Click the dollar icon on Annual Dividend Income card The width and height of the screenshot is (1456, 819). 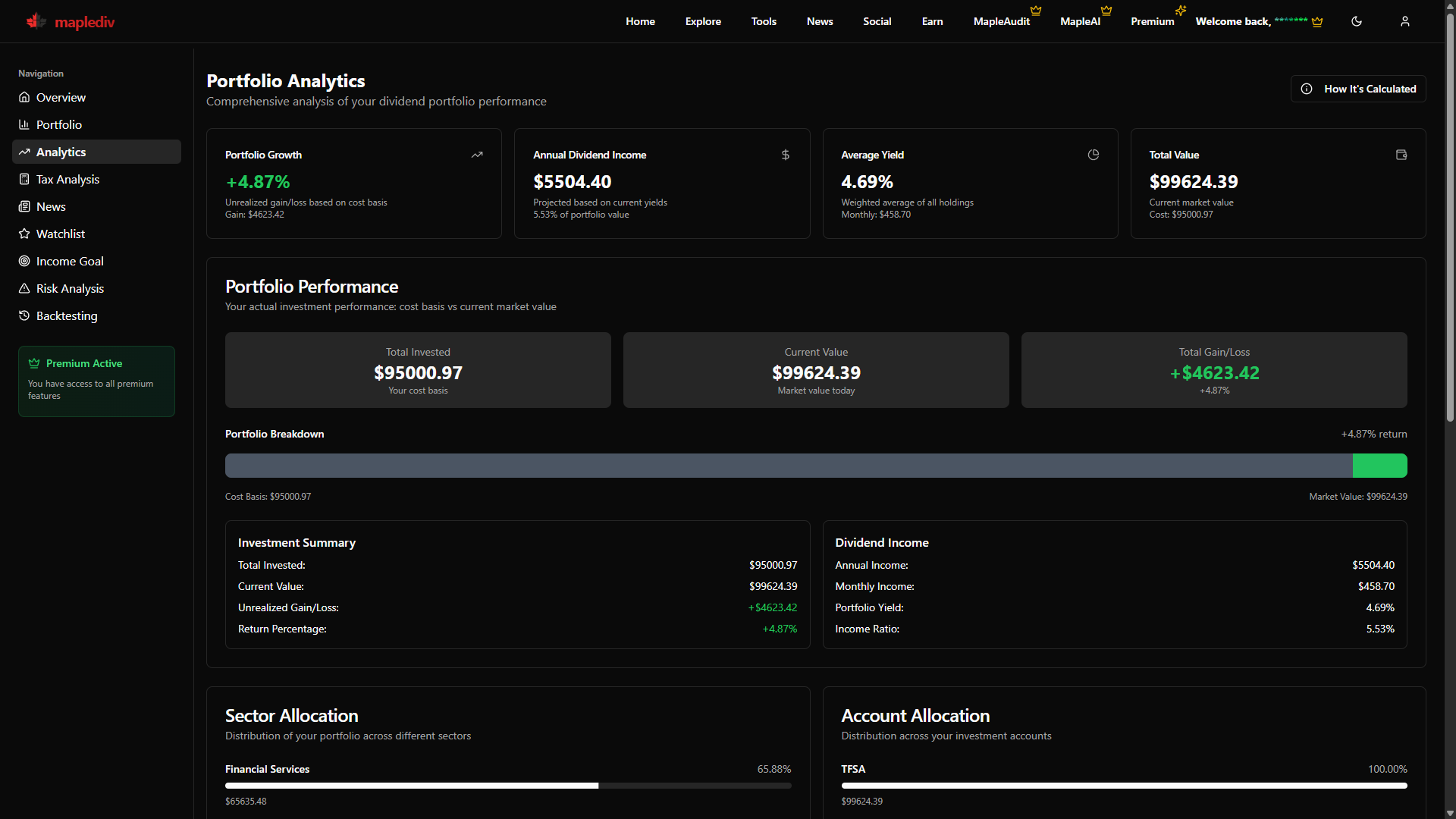[785, 155]
